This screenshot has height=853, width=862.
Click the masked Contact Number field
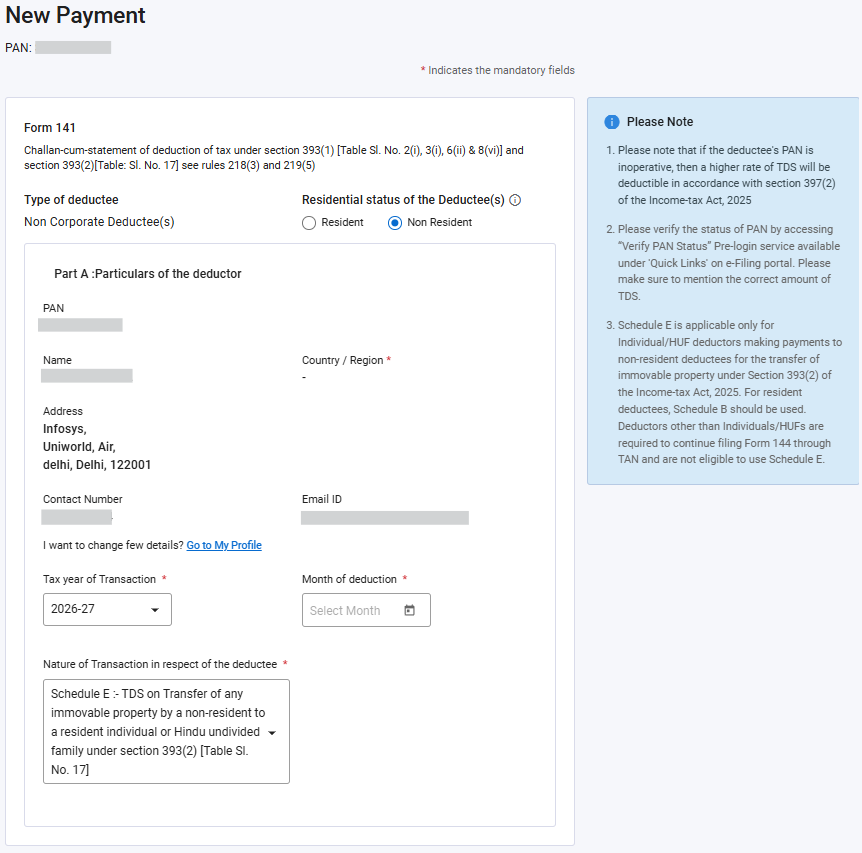[77, 517]
